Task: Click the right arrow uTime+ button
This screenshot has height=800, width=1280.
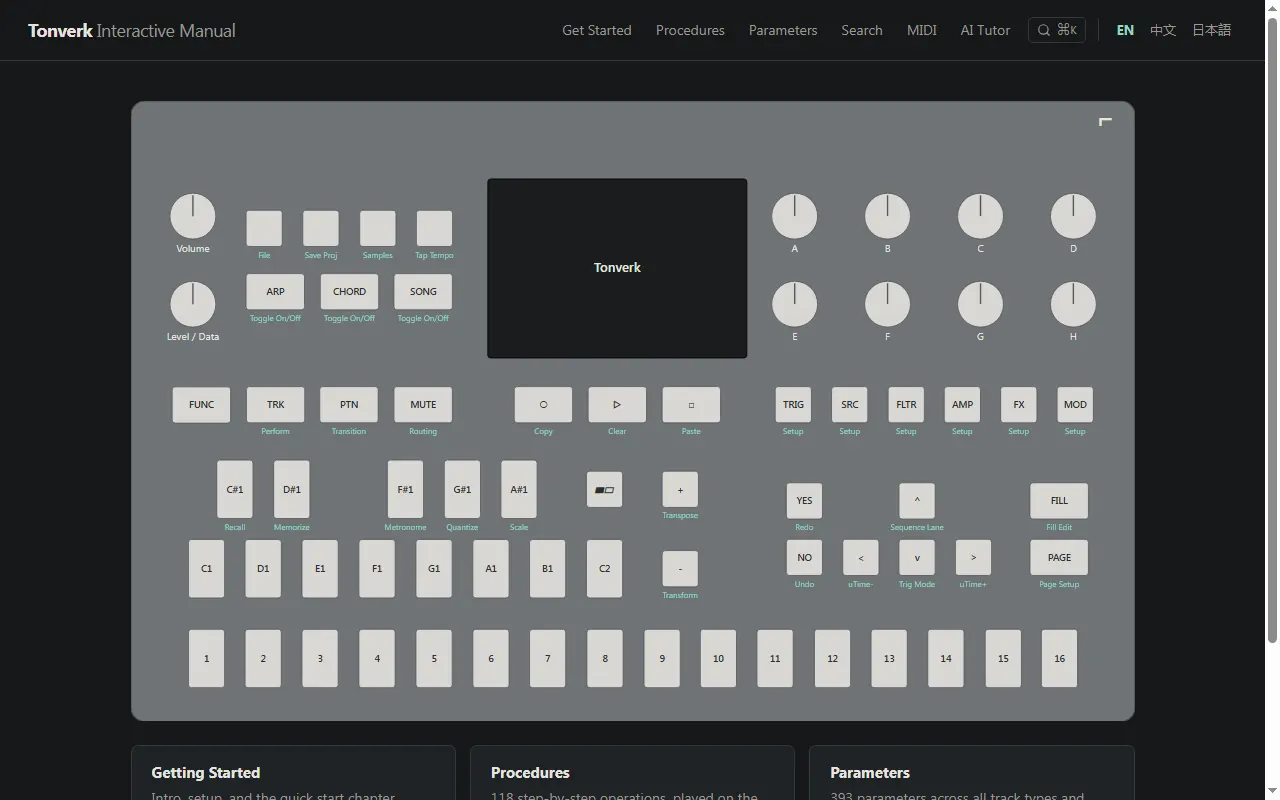Action: [973, 558]
